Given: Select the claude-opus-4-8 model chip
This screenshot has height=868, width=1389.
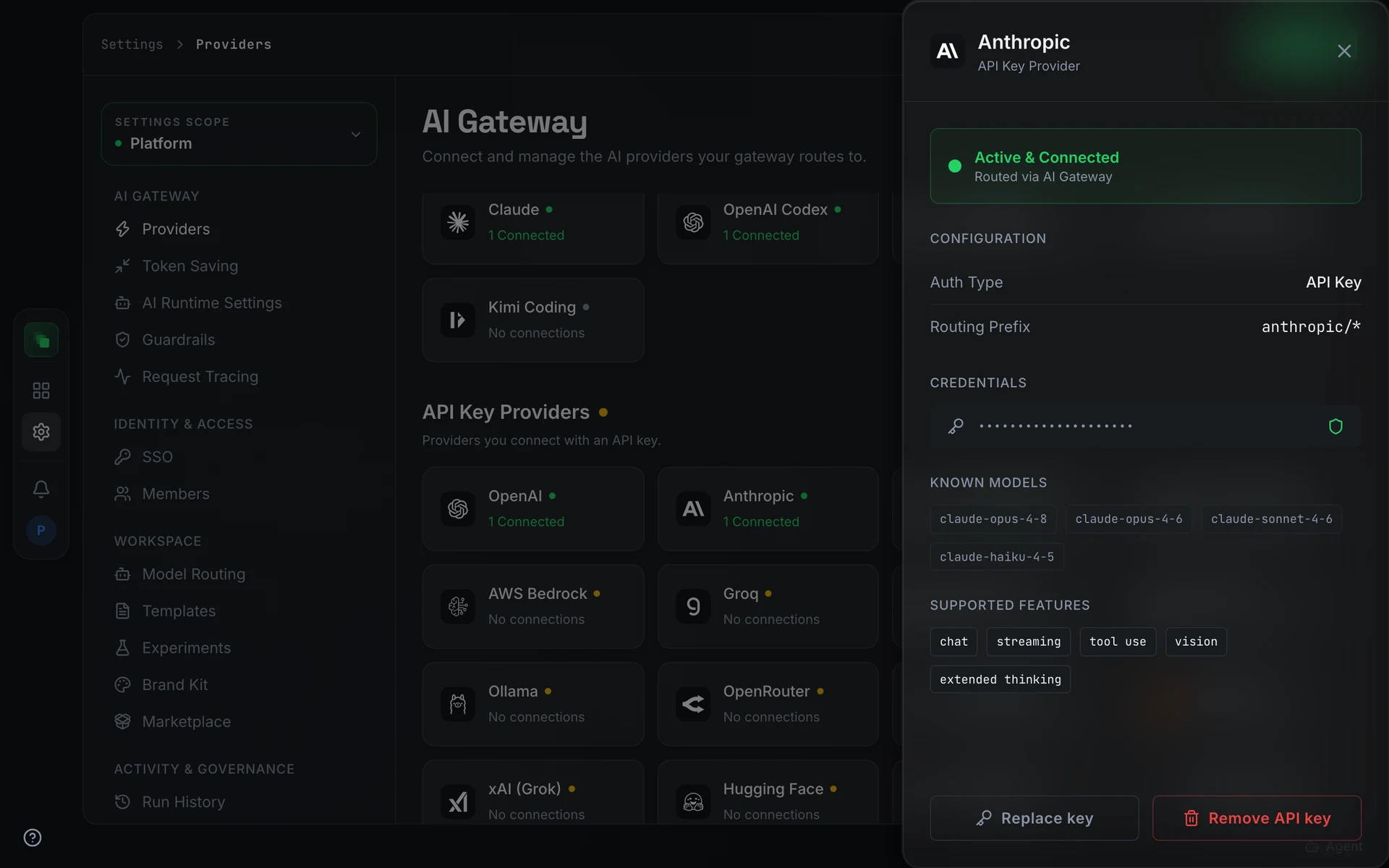Looking at the screenshot, I should tap(993, 519).
